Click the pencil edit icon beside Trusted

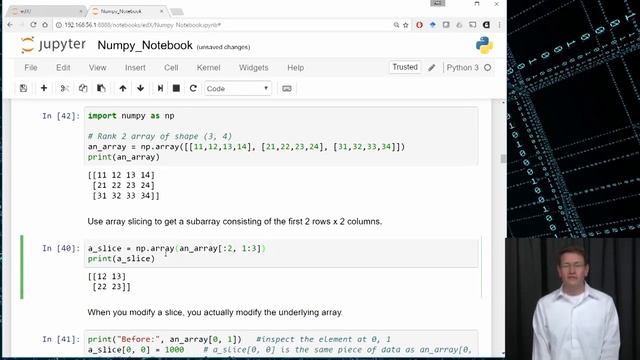click(432, 68)
